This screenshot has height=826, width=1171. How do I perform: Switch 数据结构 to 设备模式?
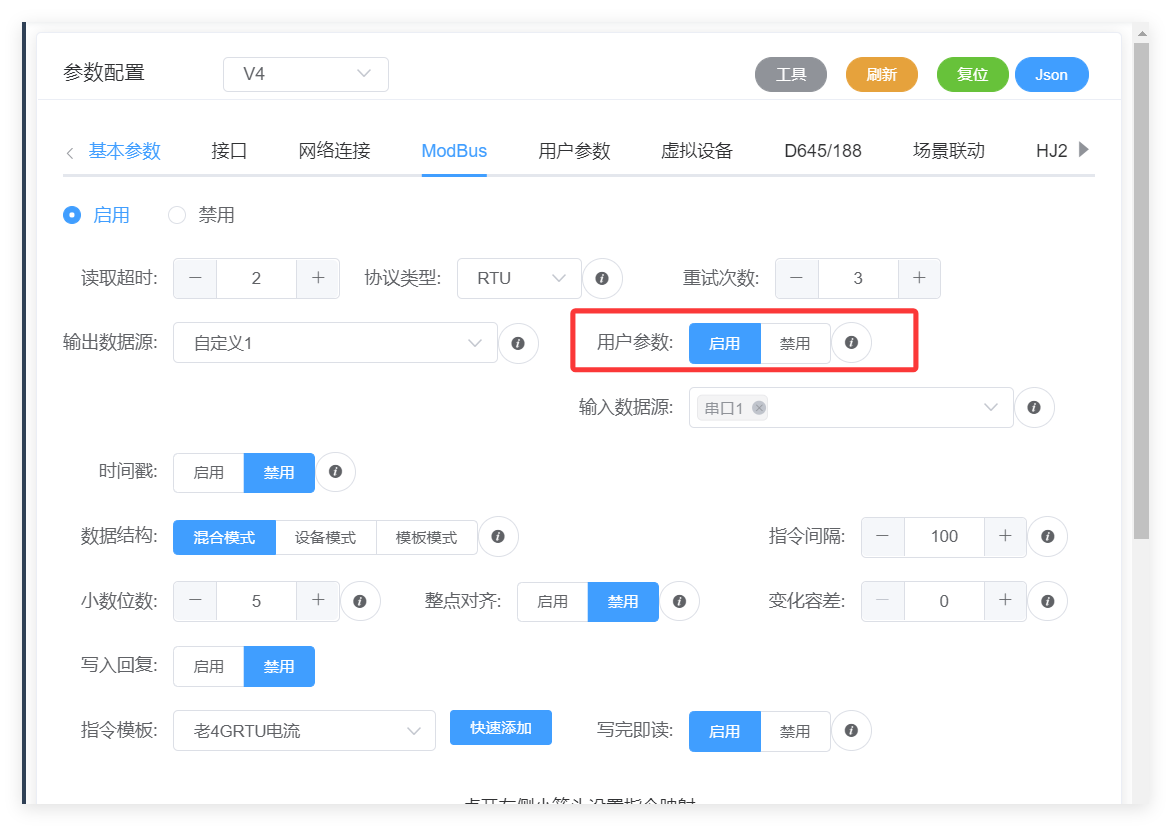(x=325, y=537)
